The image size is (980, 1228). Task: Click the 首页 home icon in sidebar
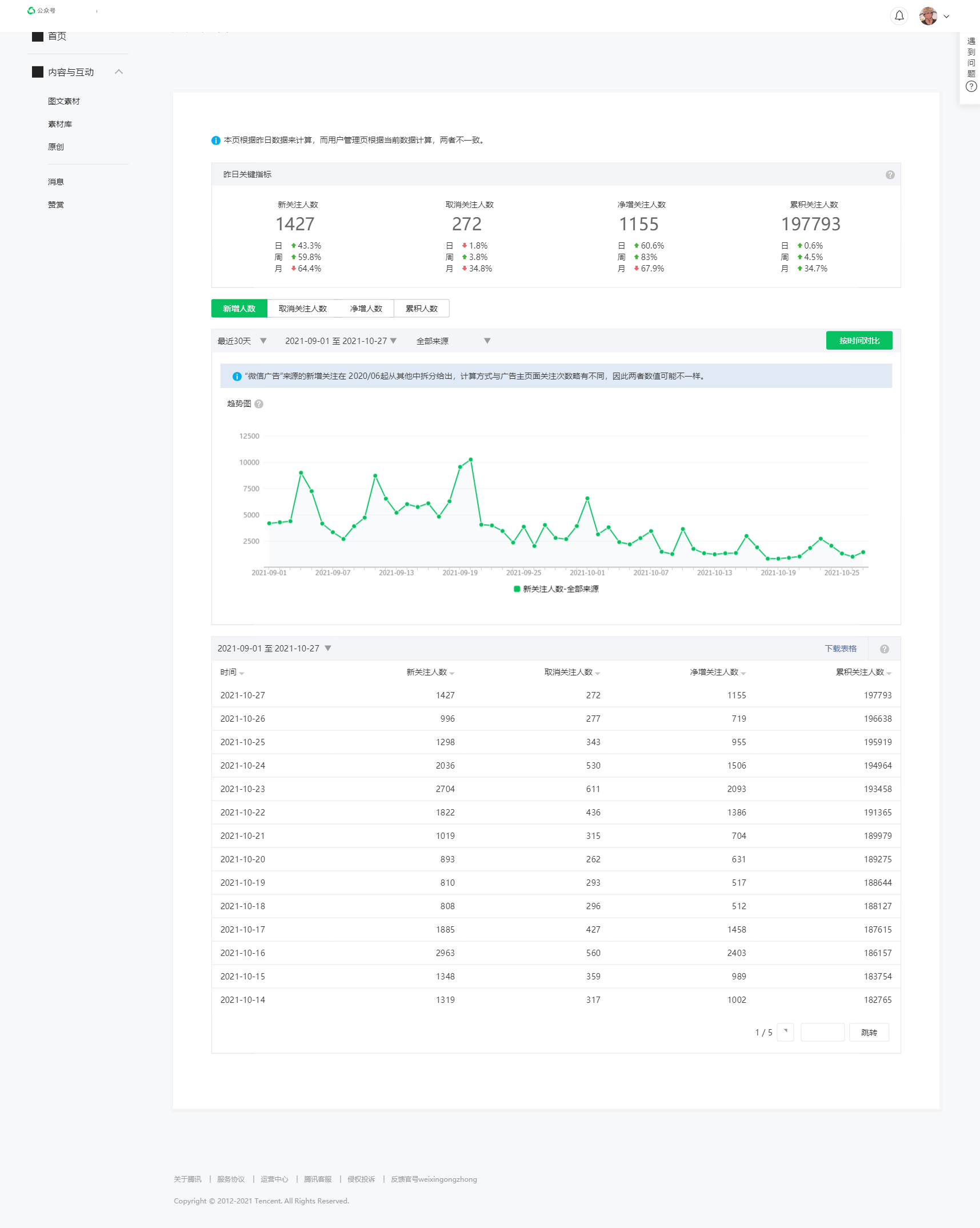pos(38,37)
